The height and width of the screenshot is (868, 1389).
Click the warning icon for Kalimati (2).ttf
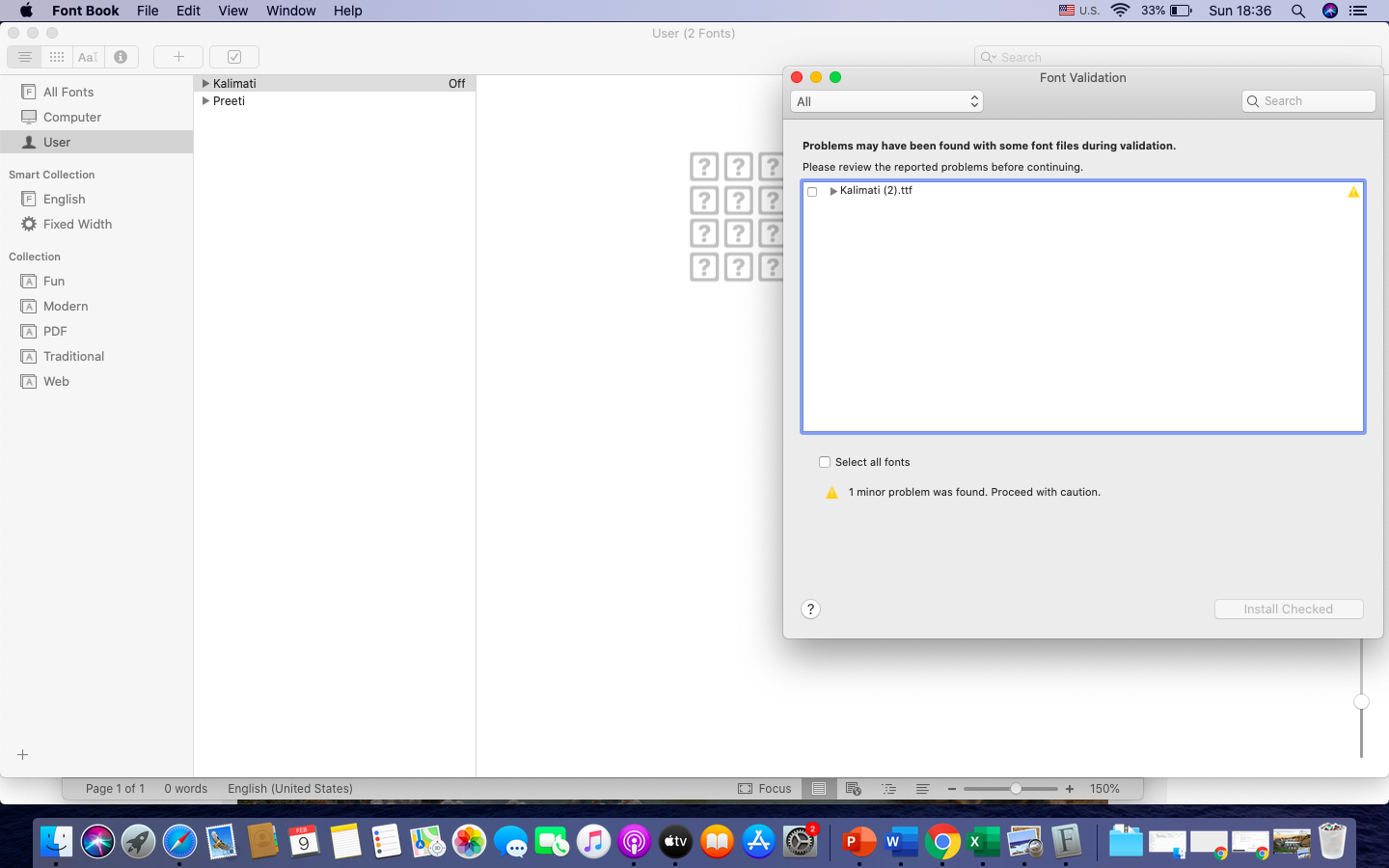(1353, 192)
